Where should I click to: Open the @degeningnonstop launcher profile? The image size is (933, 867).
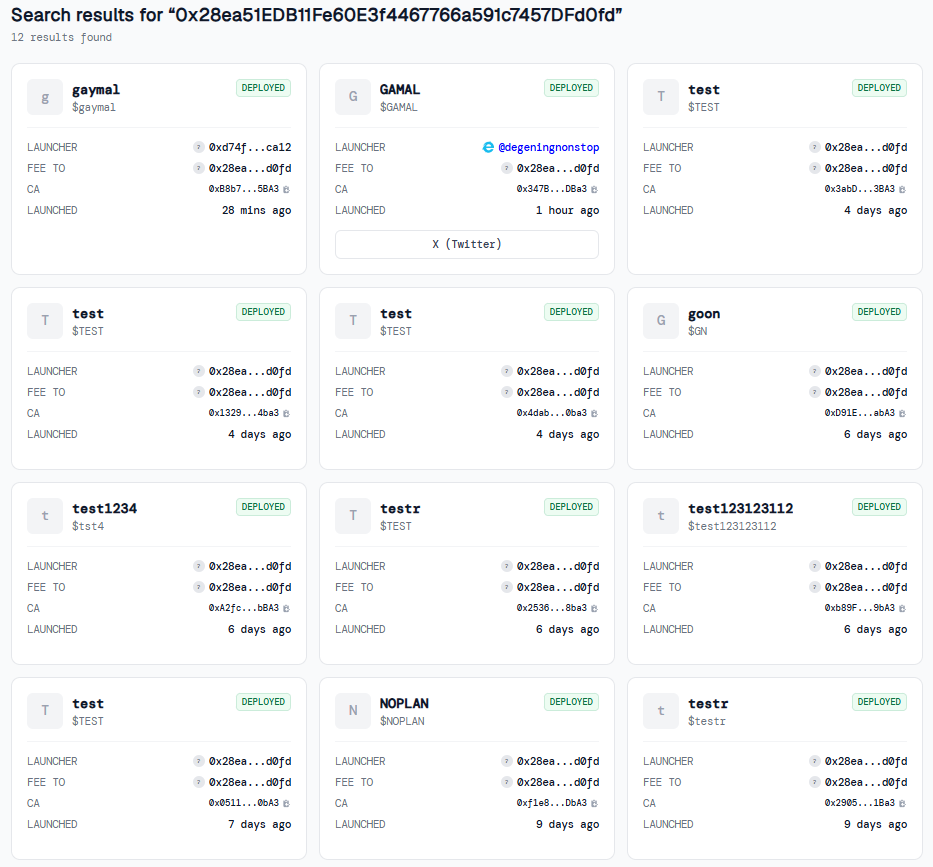click(x=549, y=148)
